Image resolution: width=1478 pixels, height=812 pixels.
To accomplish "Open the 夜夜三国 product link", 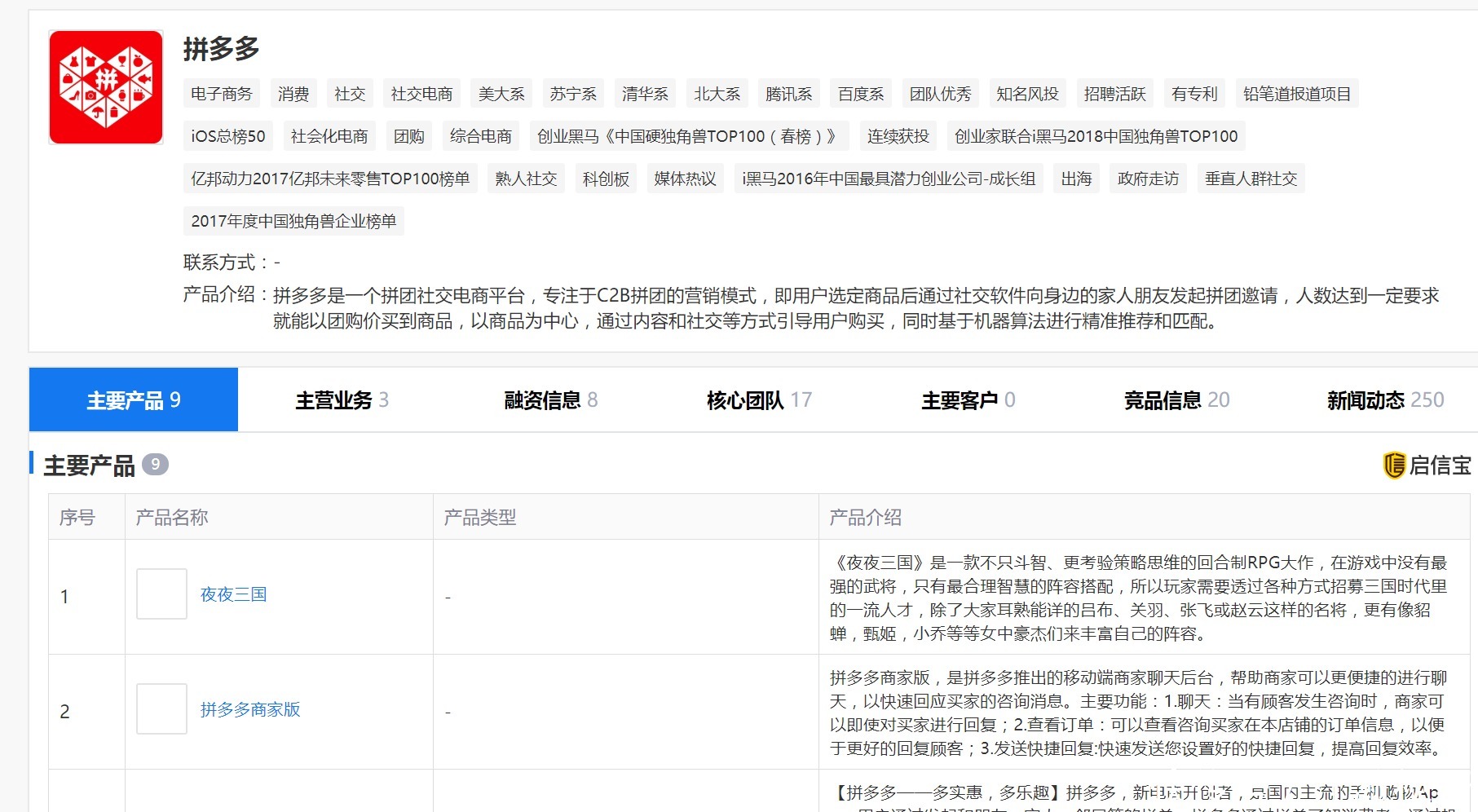I will (234, 594).
